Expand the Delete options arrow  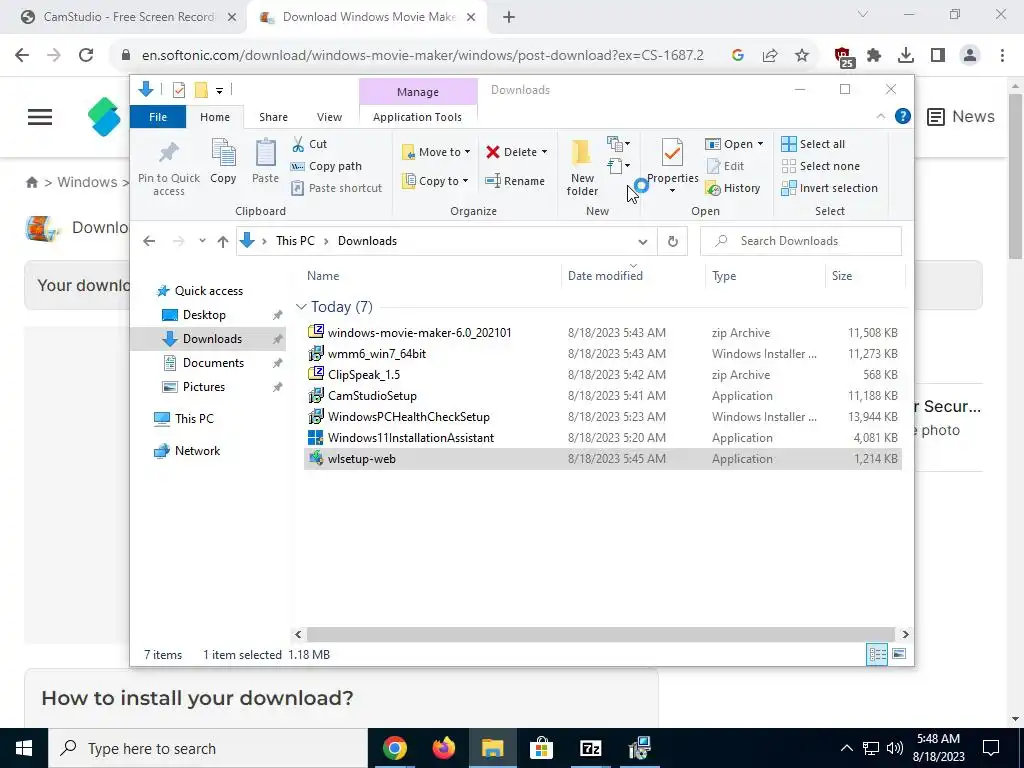point(545,152)
